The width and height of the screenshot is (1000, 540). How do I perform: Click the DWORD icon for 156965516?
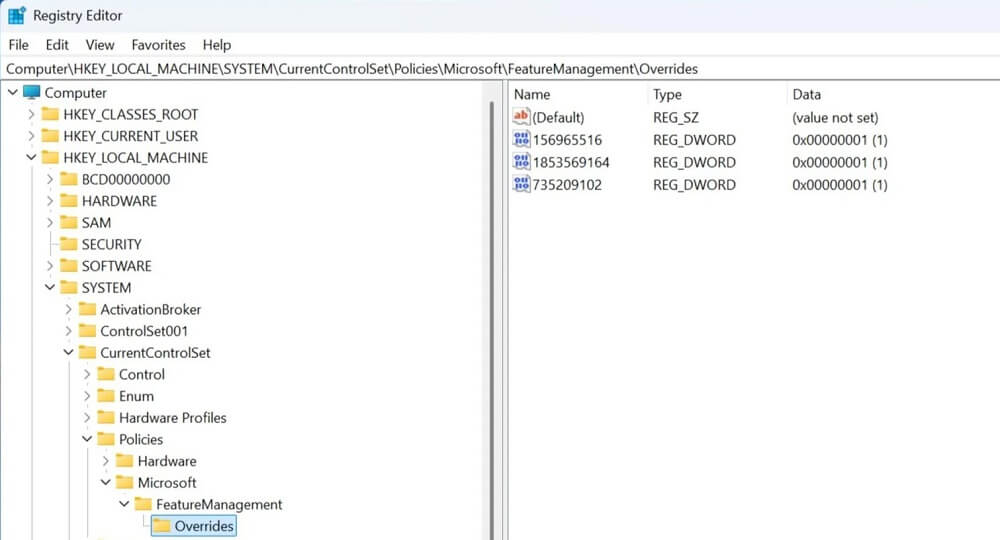click(x=521, y=140)
